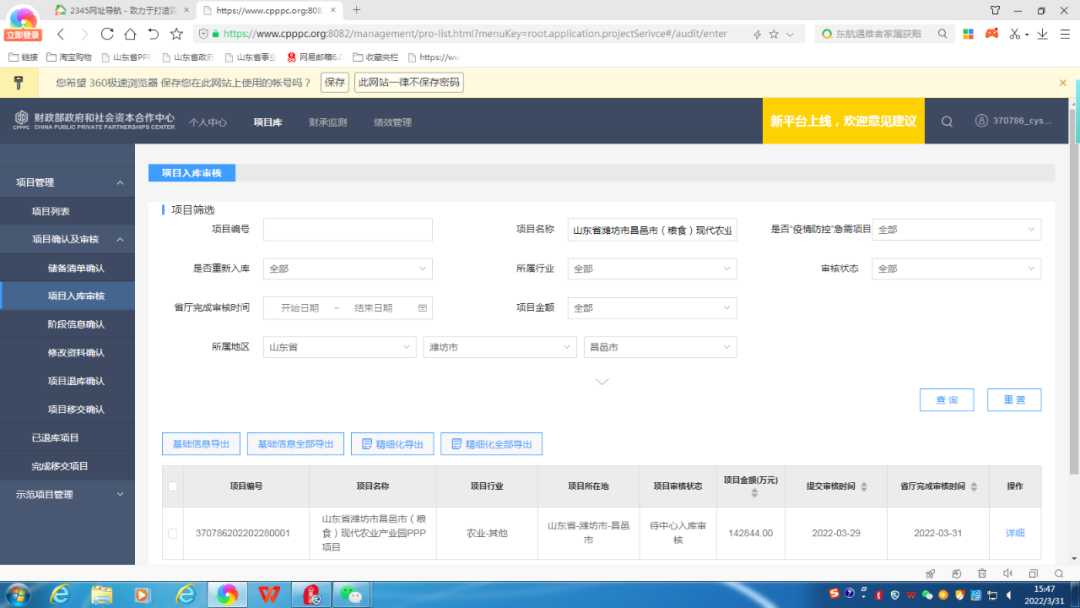Click the sort arrows for 项目金额 column
Image resolution: width=1080 pixels, height=608 pixels.
tap(753, 493)
